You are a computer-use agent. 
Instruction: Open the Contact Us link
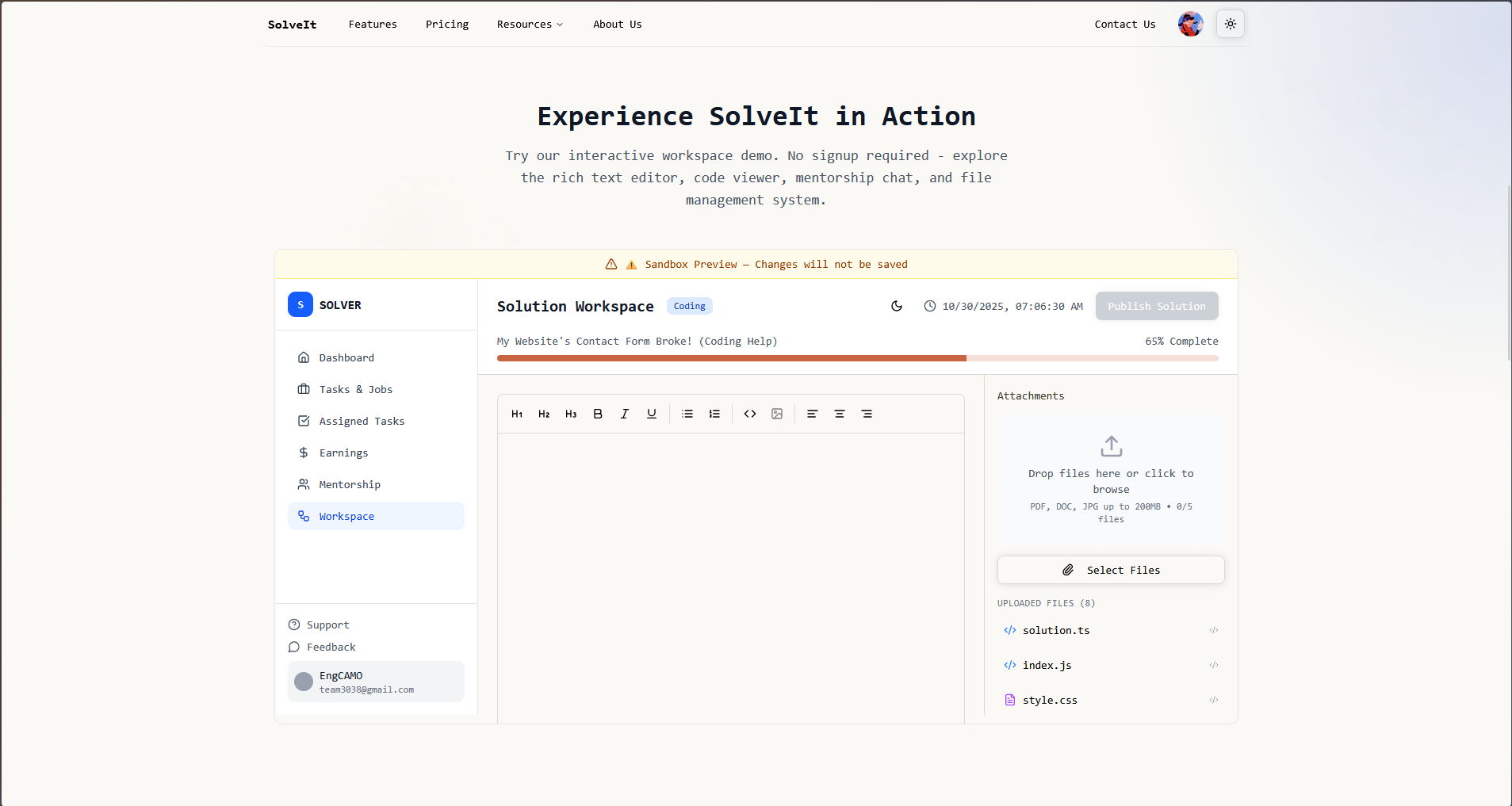[1125, 24]
